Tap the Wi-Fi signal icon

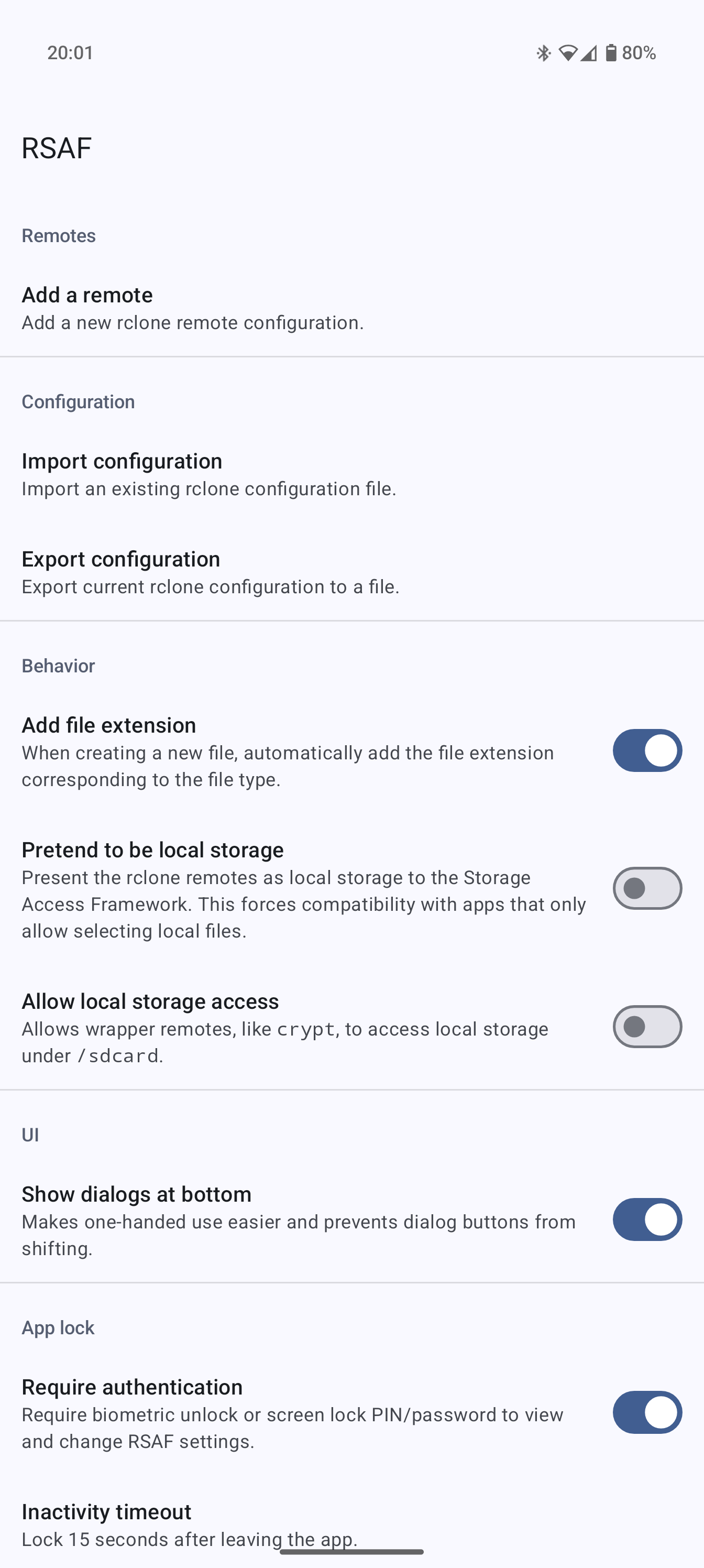tap(568, 53)
